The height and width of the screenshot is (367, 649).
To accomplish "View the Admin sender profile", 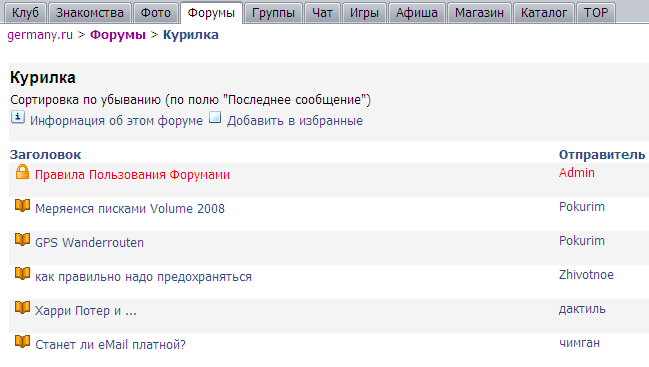I will click(577, 173).
